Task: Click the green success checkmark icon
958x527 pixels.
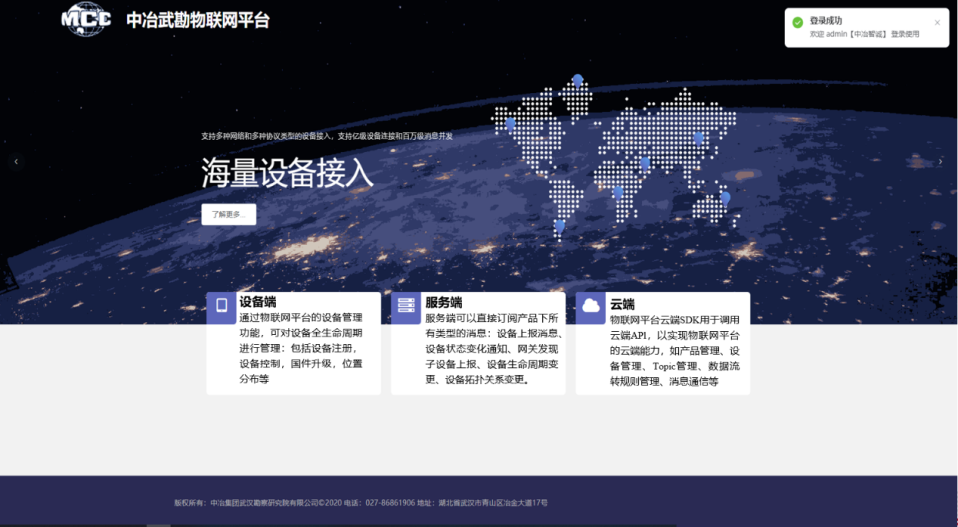Action: pos(797,23)
